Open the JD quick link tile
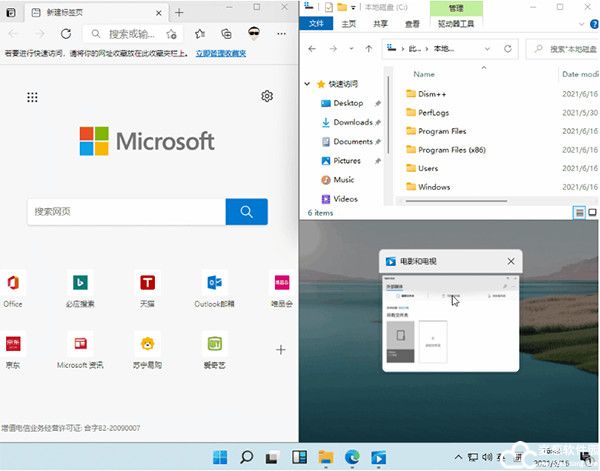The height and width of the screenshot is (471, 600). 13,350
